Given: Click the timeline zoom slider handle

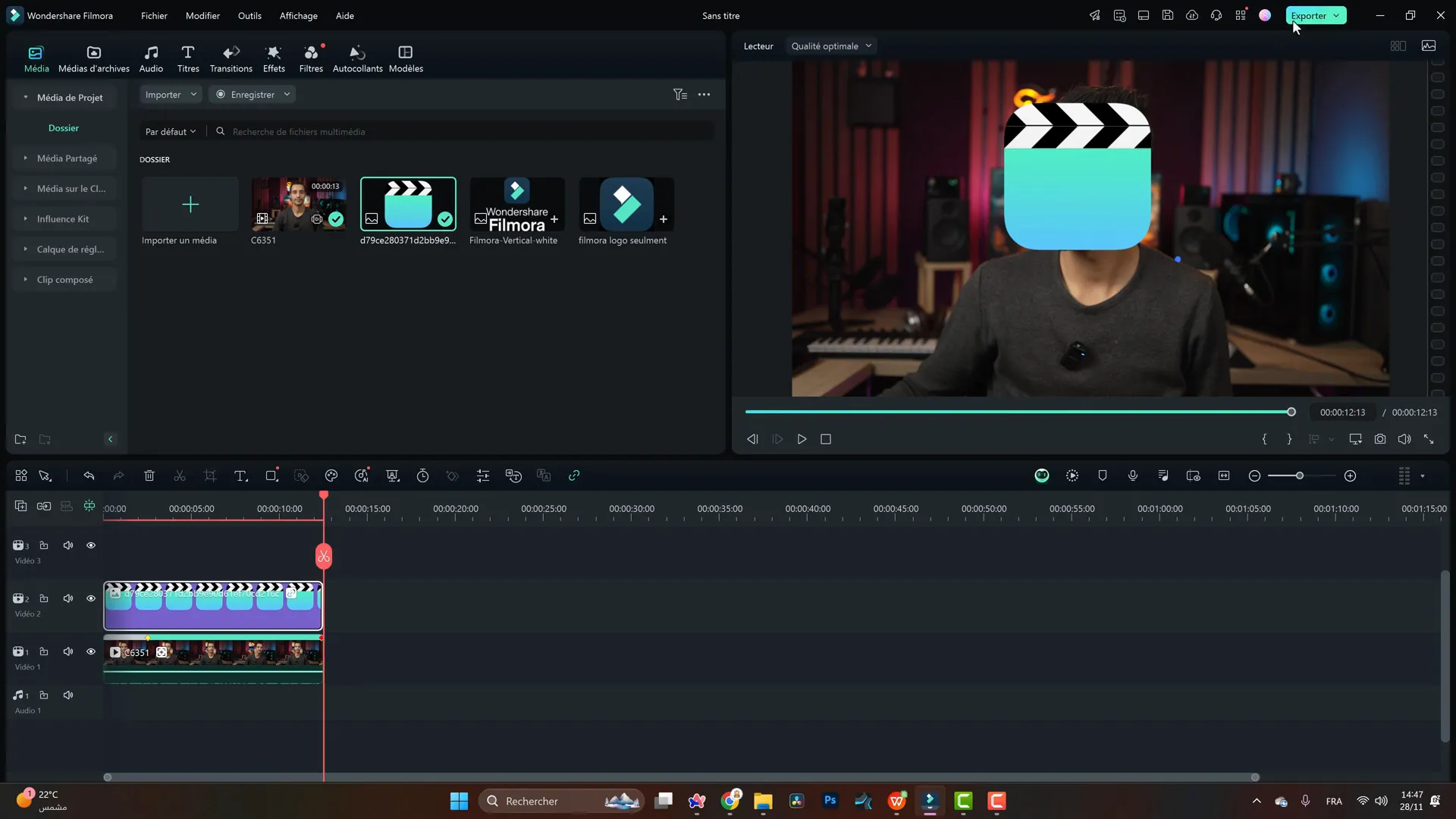Looking at the screenshot, I should click(x=1300, y=475).
